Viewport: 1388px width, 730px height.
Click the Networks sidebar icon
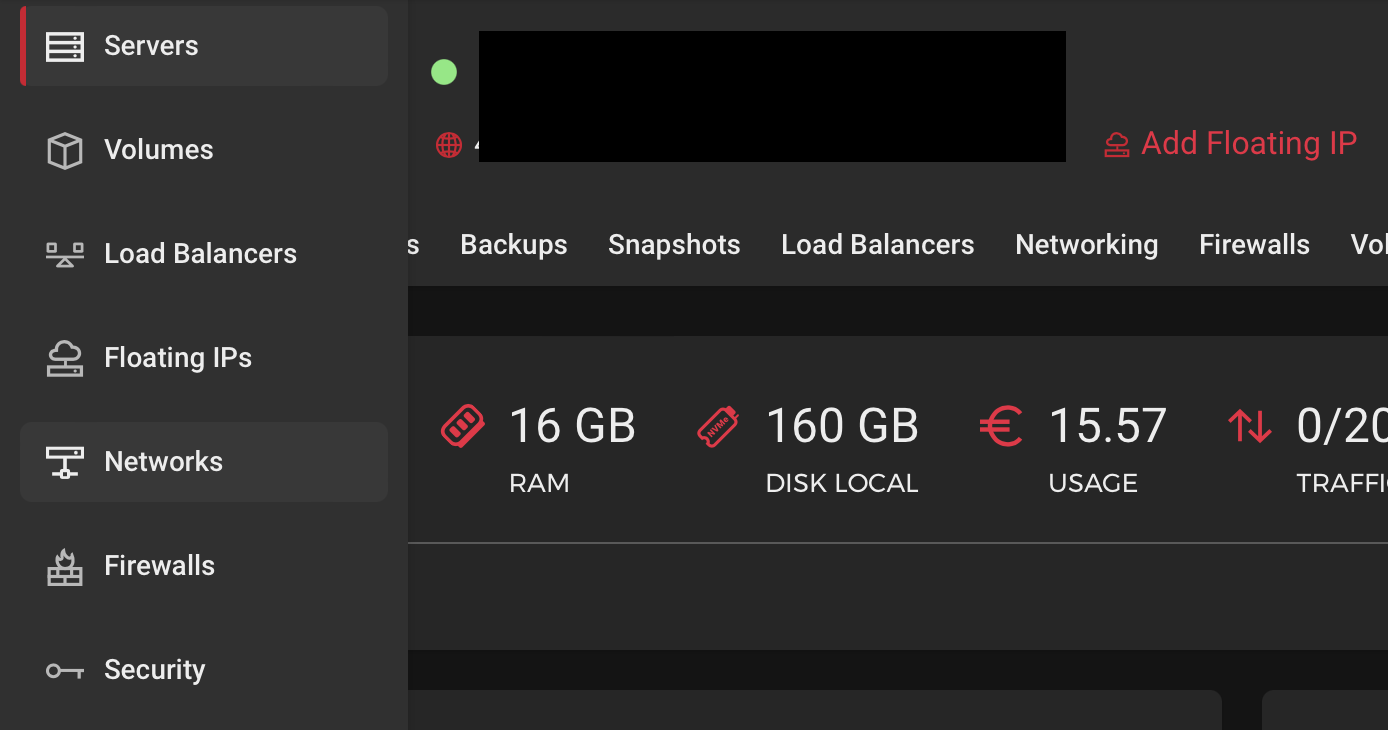(x=65, y=462)
